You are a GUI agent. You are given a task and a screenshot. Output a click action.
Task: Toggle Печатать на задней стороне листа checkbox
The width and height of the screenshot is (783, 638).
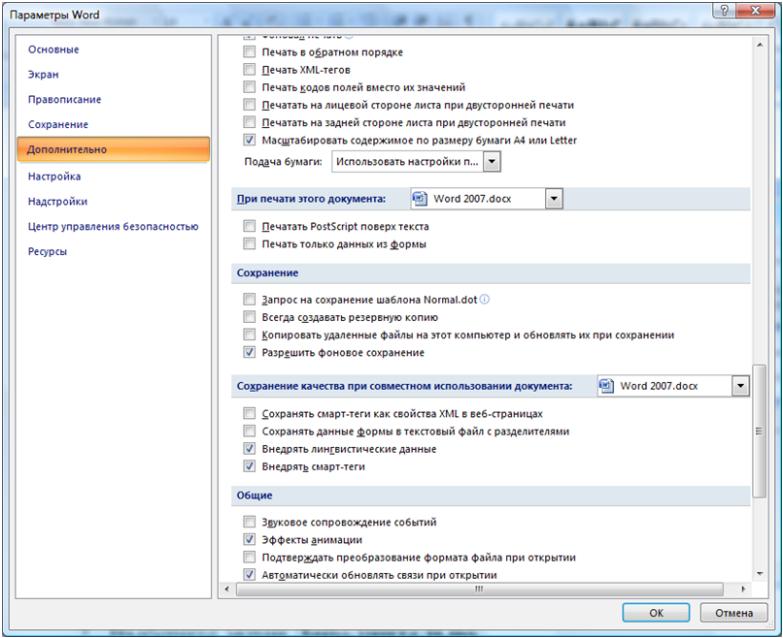click(x=249, y=122)
